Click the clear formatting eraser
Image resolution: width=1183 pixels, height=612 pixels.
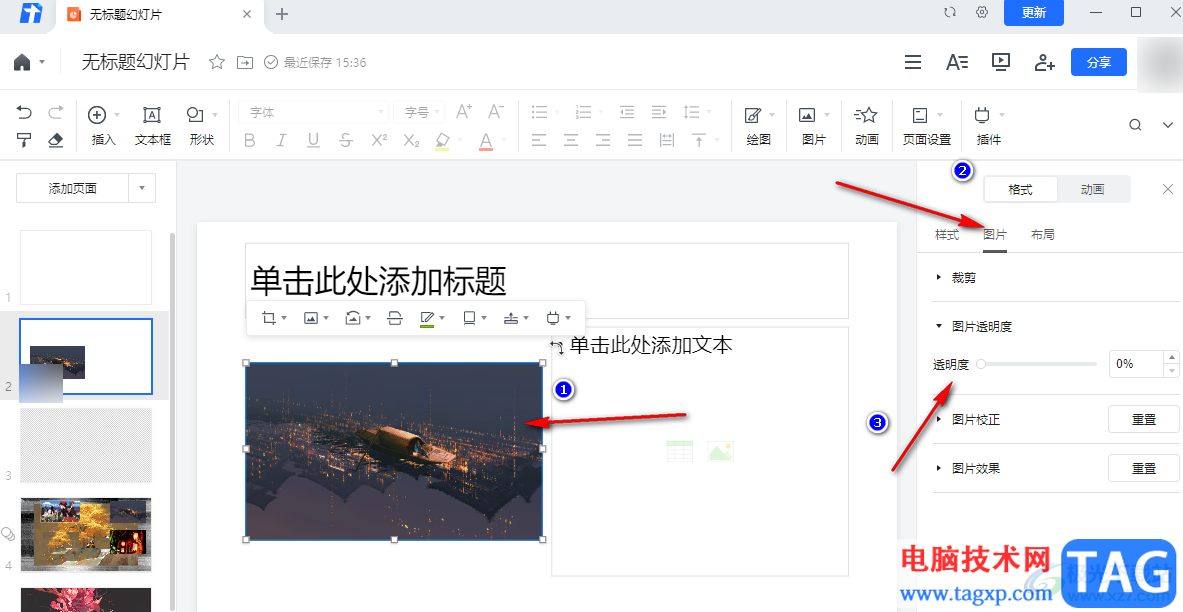coord(56,140)
